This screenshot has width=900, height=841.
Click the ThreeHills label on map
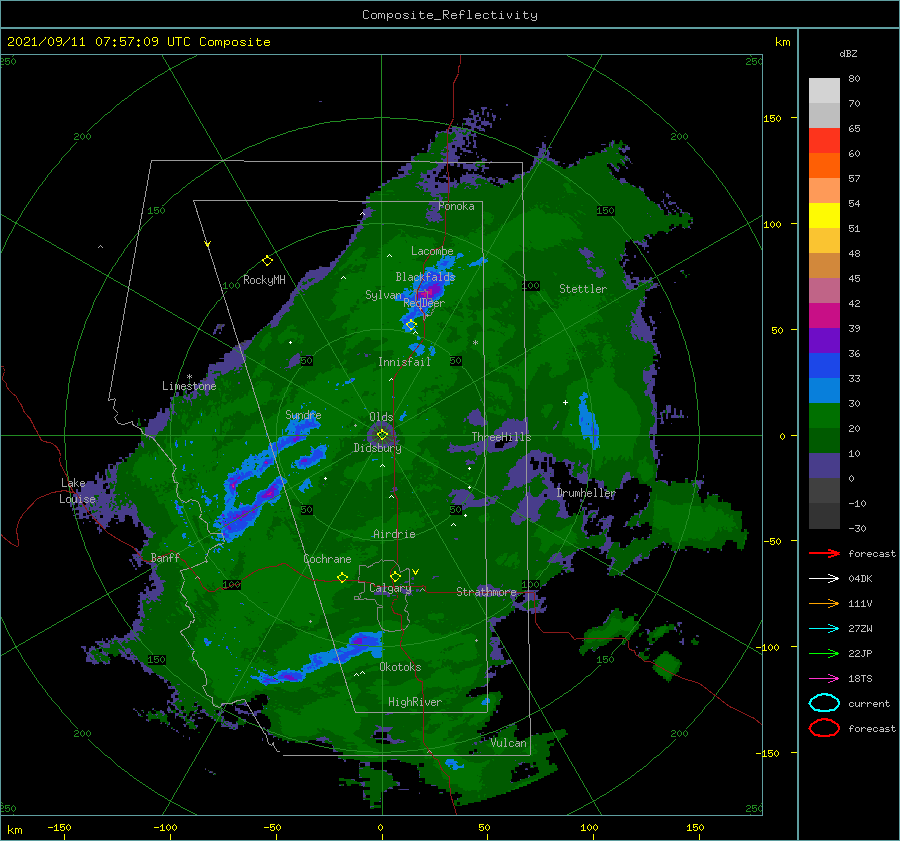tap(502, 437)
